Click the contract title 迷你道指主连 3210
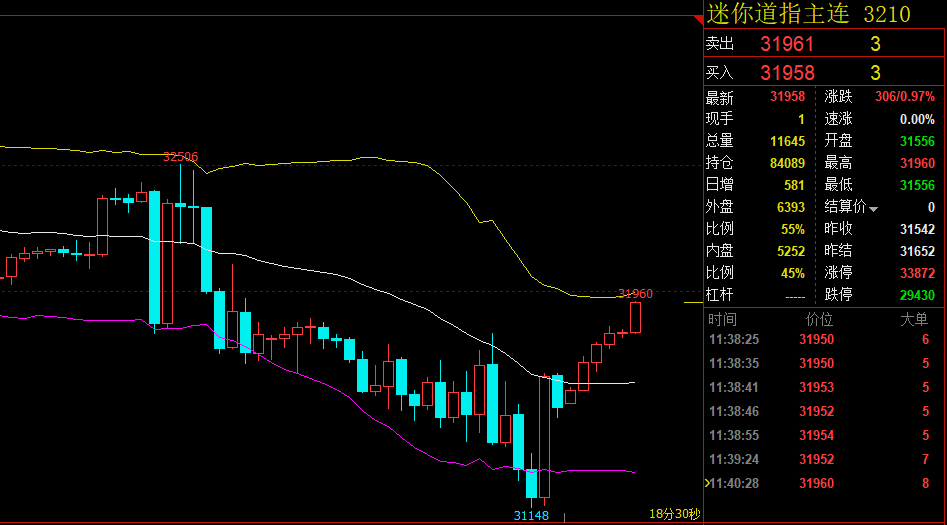Screen dimensions: 947x525 coord(808,13)
